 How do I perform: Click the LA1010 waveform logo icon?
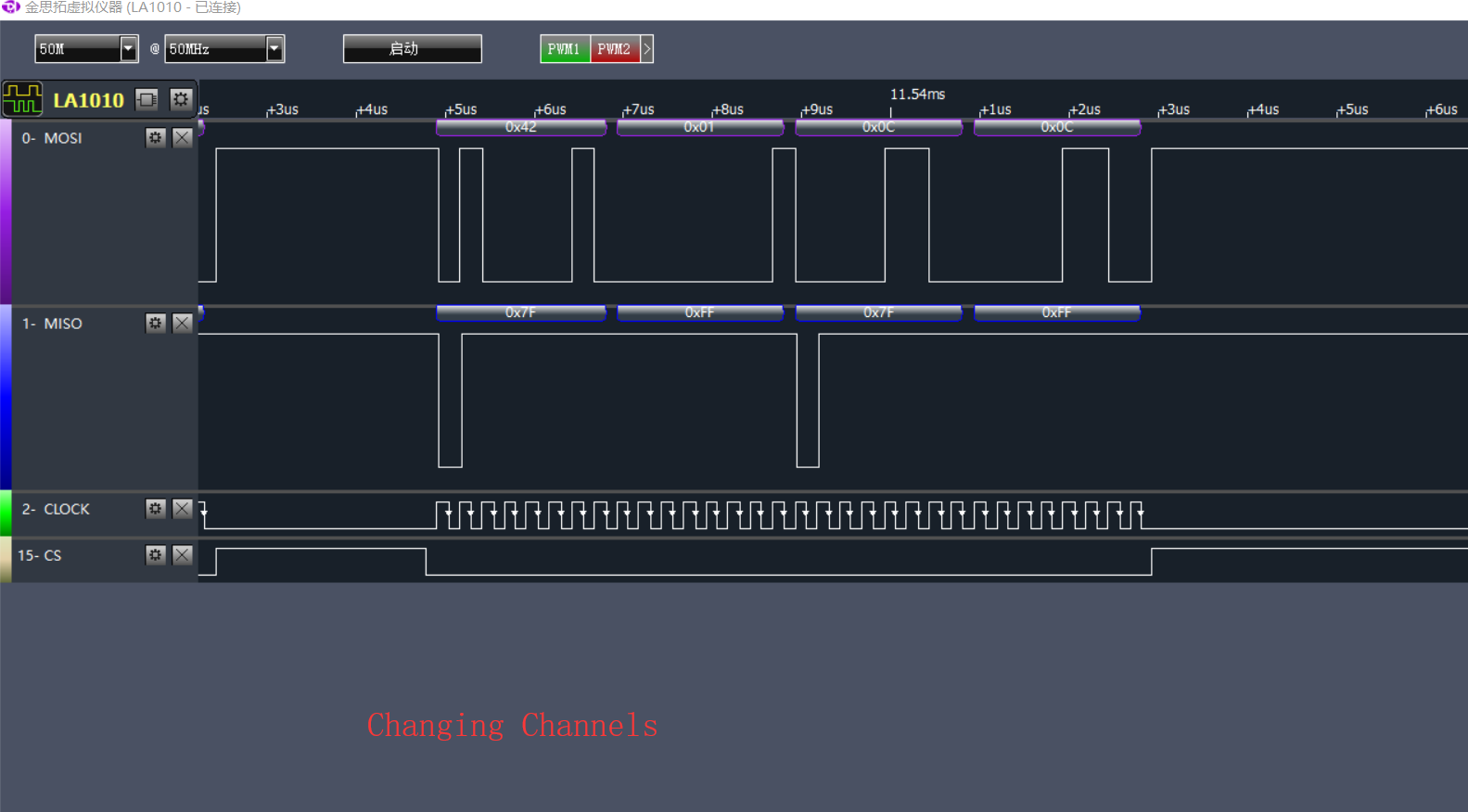23,99
